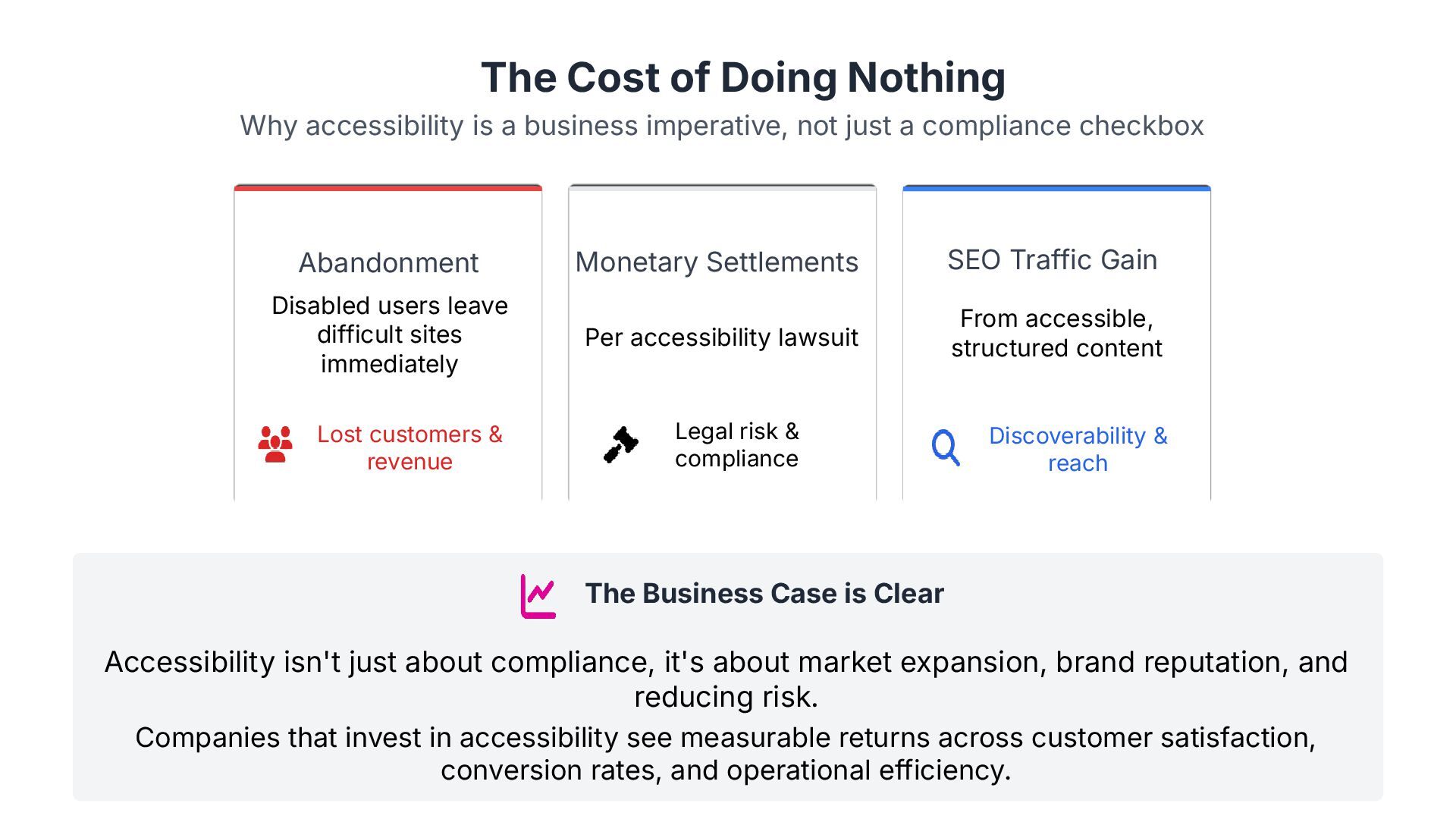1456x819 pixels.
Task: Click paragraph about companies investing in accessibility
Action: pyautogui.click(x=726, y=754)
